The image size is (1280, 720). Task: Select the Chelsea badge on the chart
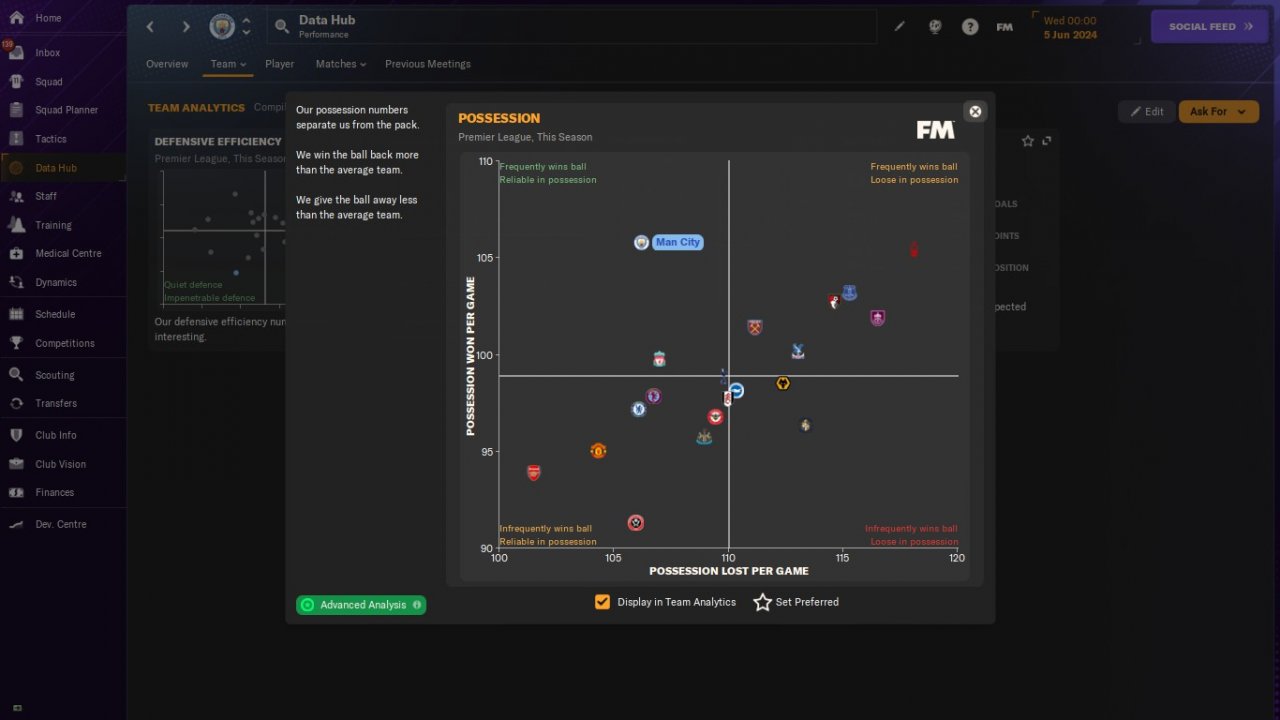tap(638, 409)
